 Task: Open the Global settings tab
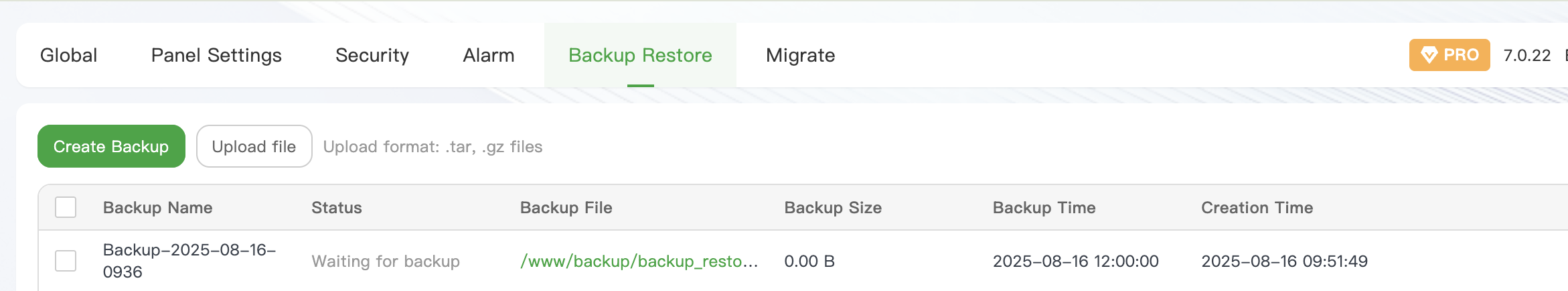(x=69, y=55)
